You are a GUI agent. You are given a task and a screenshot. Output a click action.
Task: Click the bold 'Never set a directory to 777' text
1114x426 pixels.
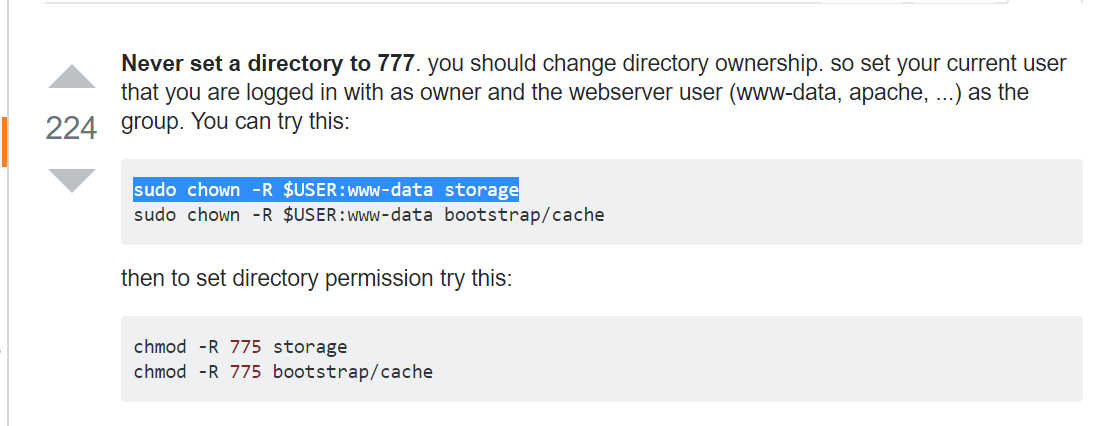[267, 65]
